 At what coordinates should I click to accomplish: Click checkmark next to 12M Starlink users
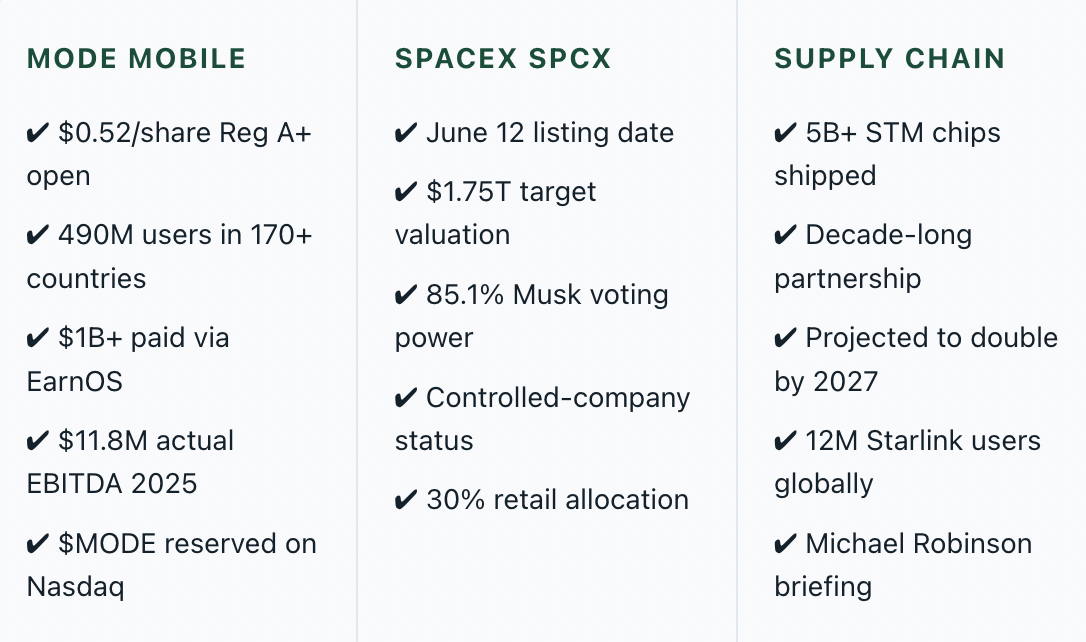pos(785,441)
